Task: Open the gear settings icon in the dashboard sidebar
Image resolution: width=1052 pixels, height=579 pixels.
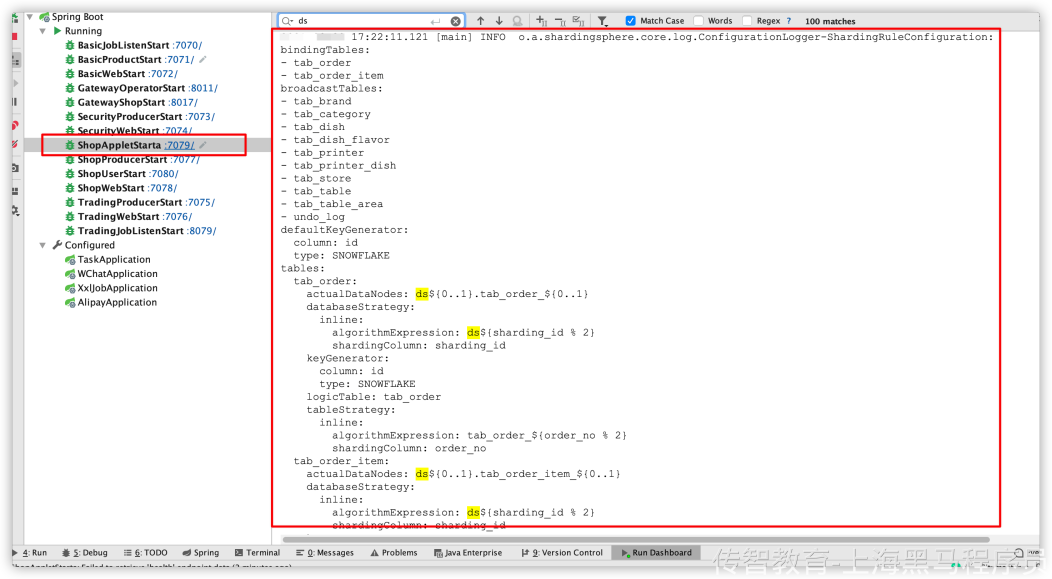Action: pyautogui.click(x=15, y=211)
